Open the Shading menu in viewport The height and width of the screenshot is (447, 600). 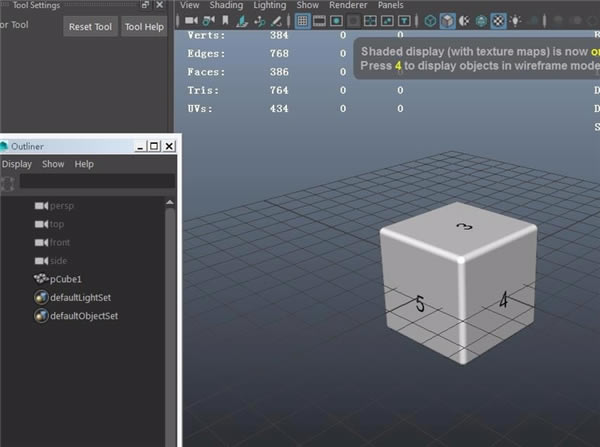[x=225, y=5]
